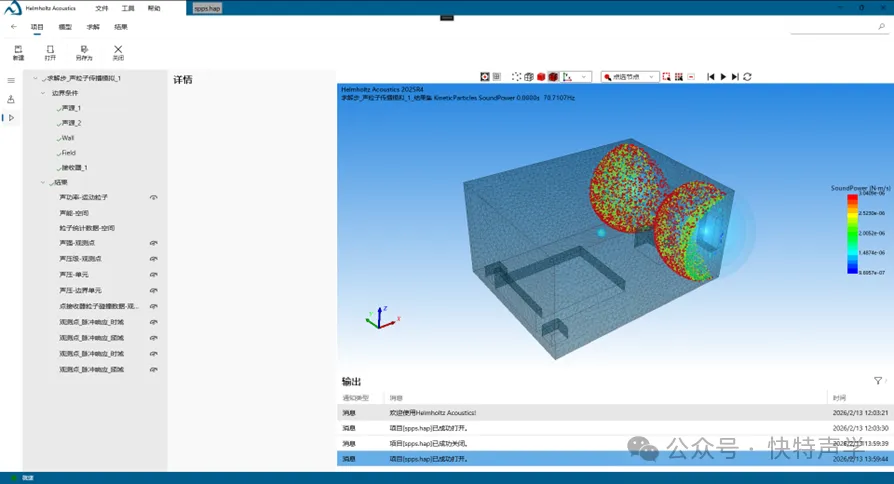The image size is (894, 484).
Task: Open the sidebar panel below the hamburger icon
Action: point(11,99)
